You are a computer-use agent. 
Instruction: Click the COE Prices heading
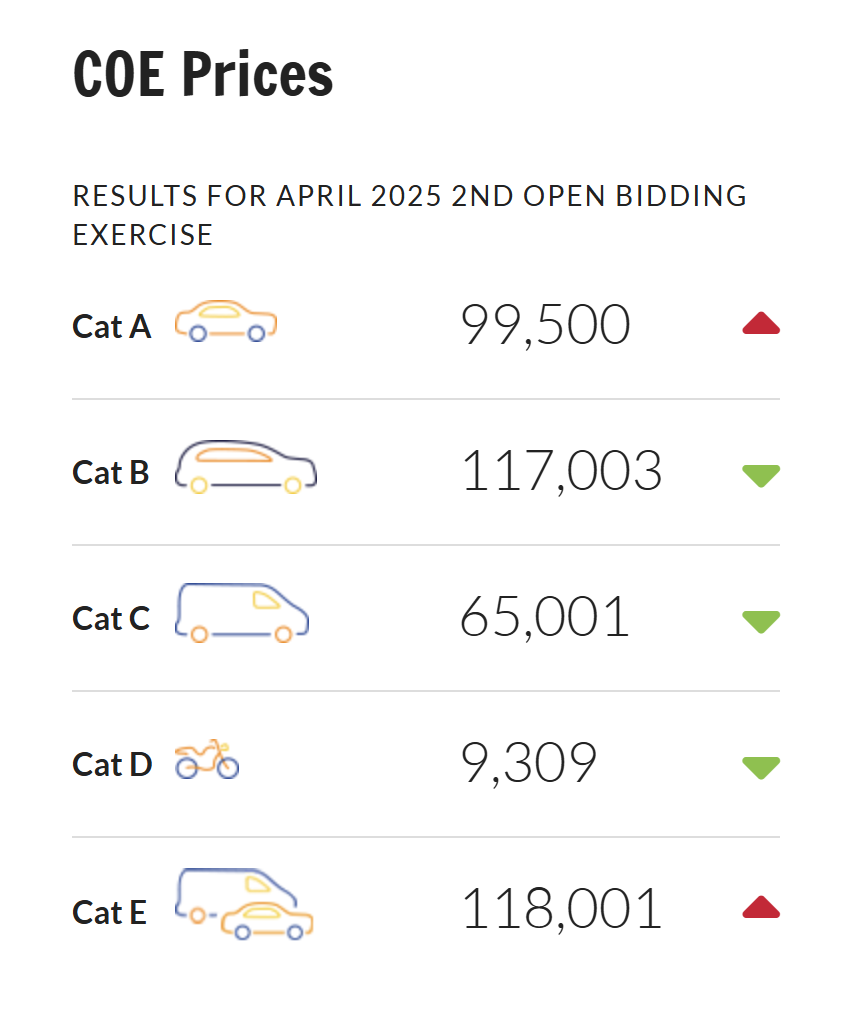203,74
